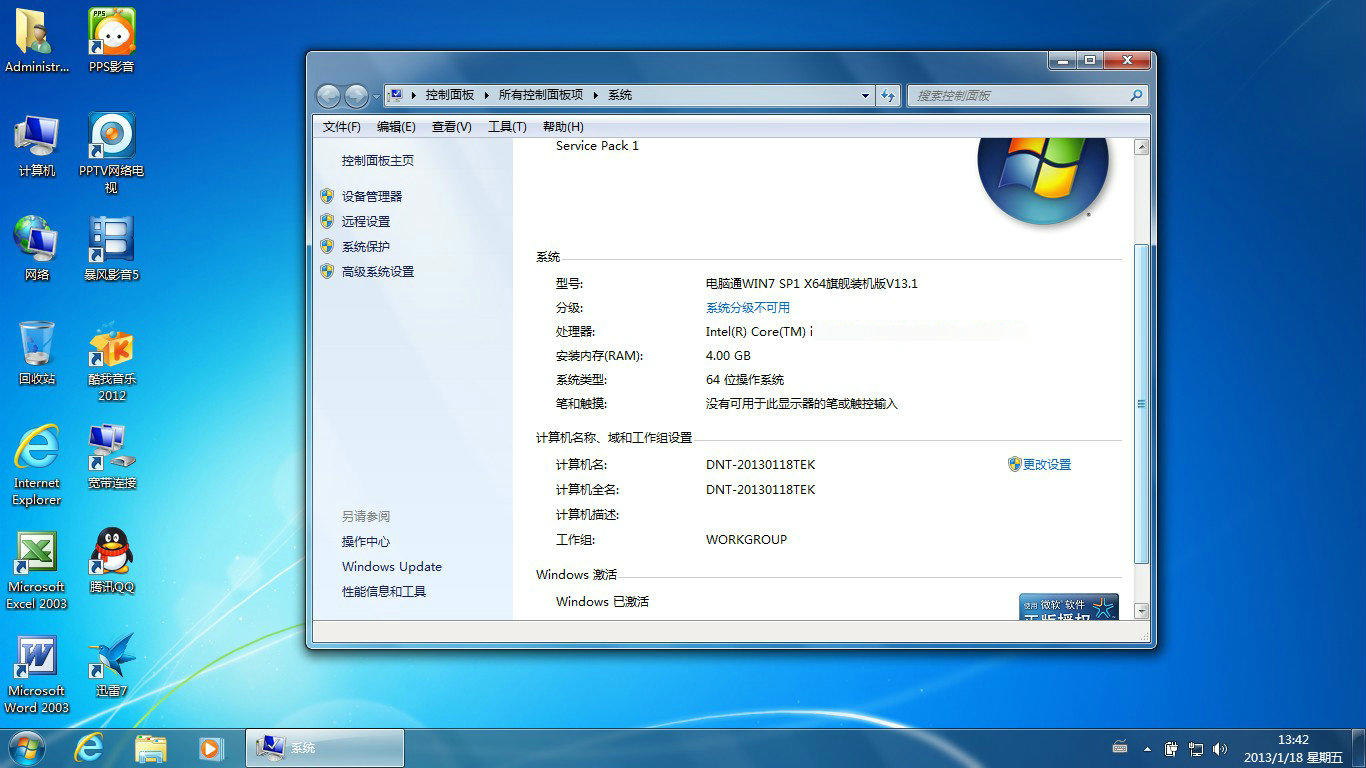The height and width of the screenshot is (768, 1366).
Task: Open 性能信息和工具 link
Action: (384, 591)
